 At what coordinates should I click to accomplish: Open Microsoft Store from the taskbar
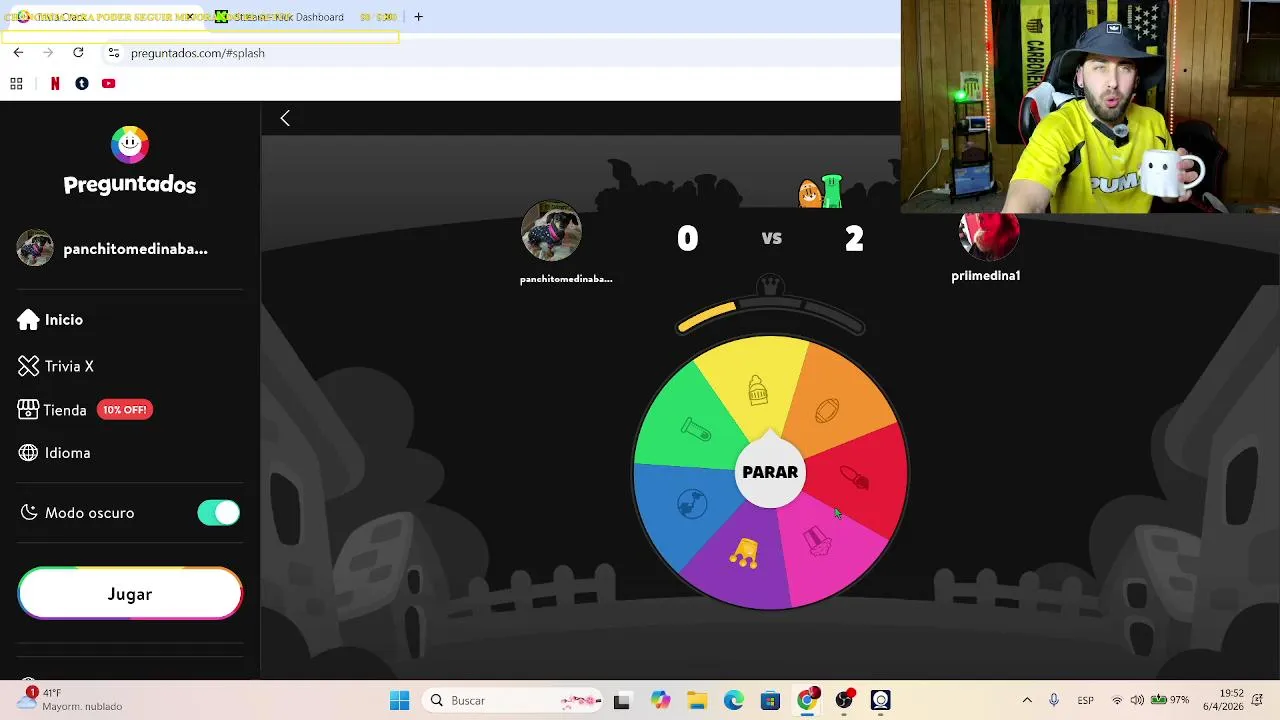point(770,701)
